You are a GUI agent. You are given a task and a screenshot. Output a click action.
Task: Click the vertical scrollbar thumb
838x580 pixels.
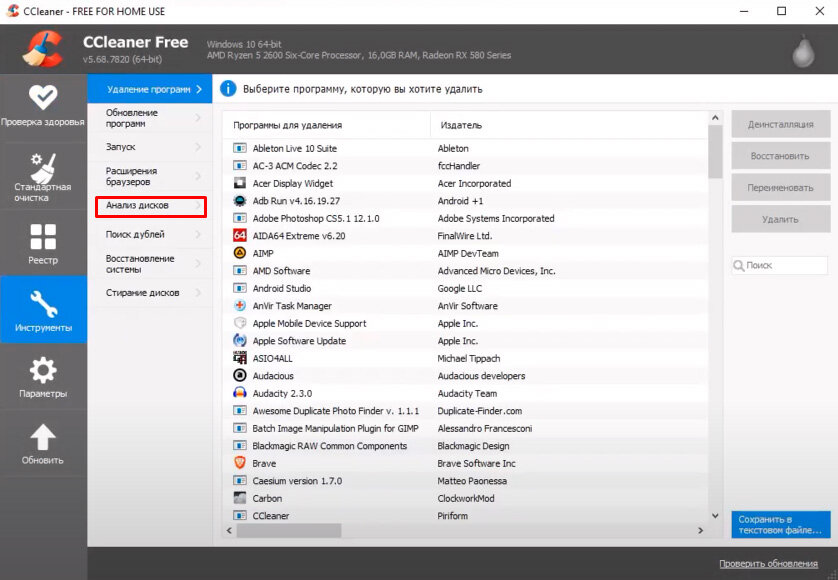pos(715,151)
